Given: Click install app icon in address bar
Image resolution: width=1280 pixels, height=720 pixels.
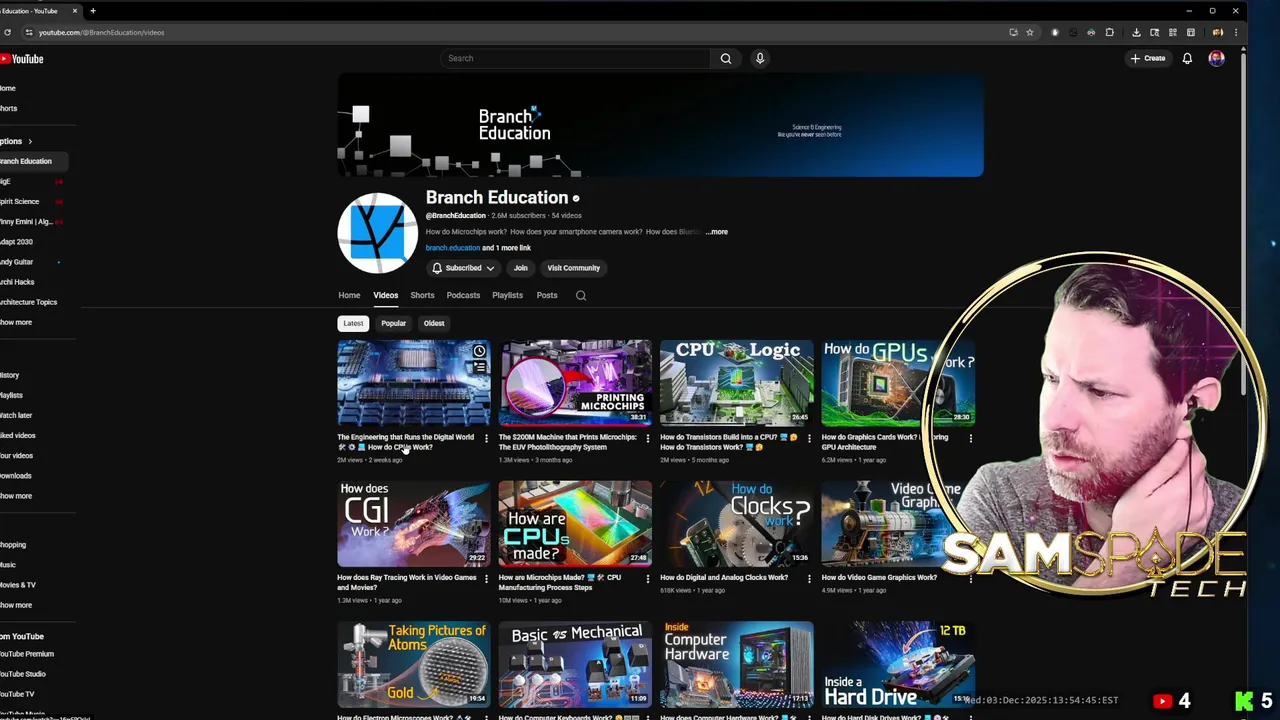Looking at the screenshot, I should (x=1013, y=32).
